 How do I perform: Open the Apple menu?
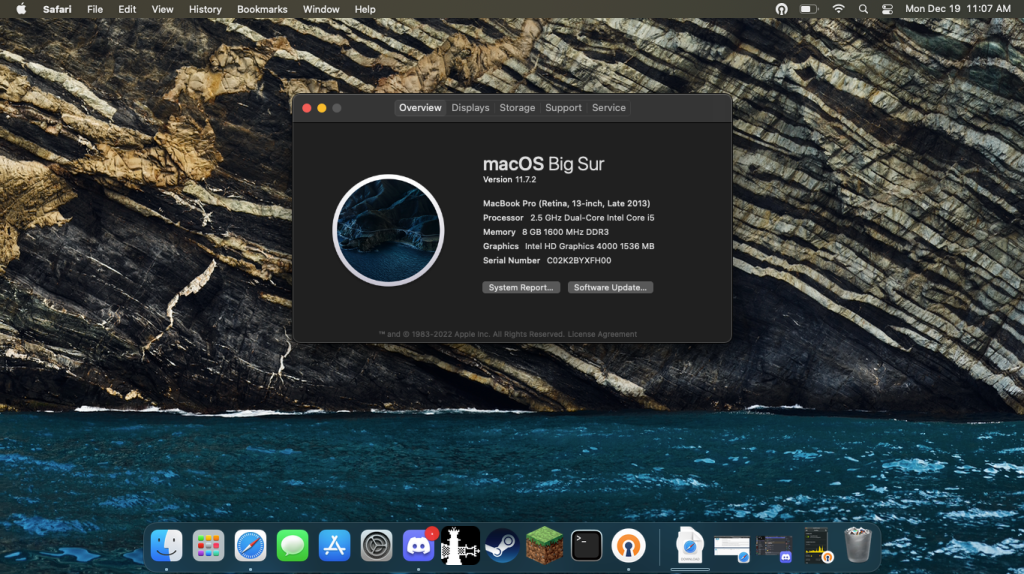point(21,9)
